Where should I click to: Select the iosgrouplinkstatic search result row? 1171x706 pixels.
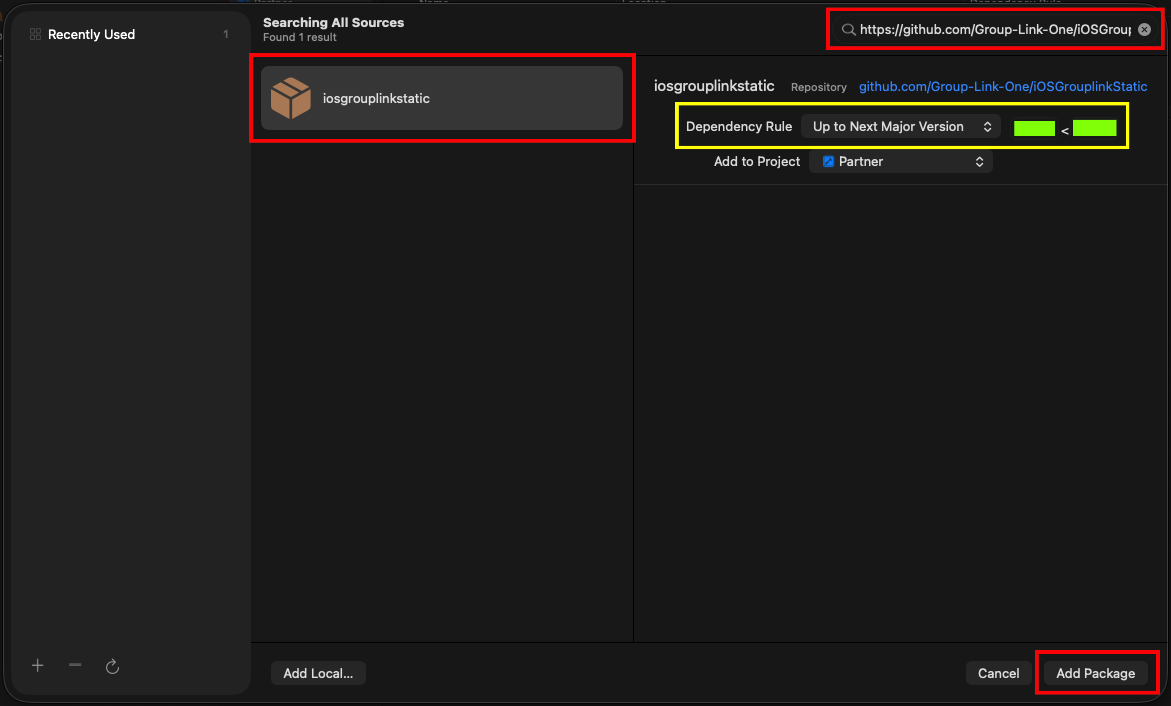(442, 98)
